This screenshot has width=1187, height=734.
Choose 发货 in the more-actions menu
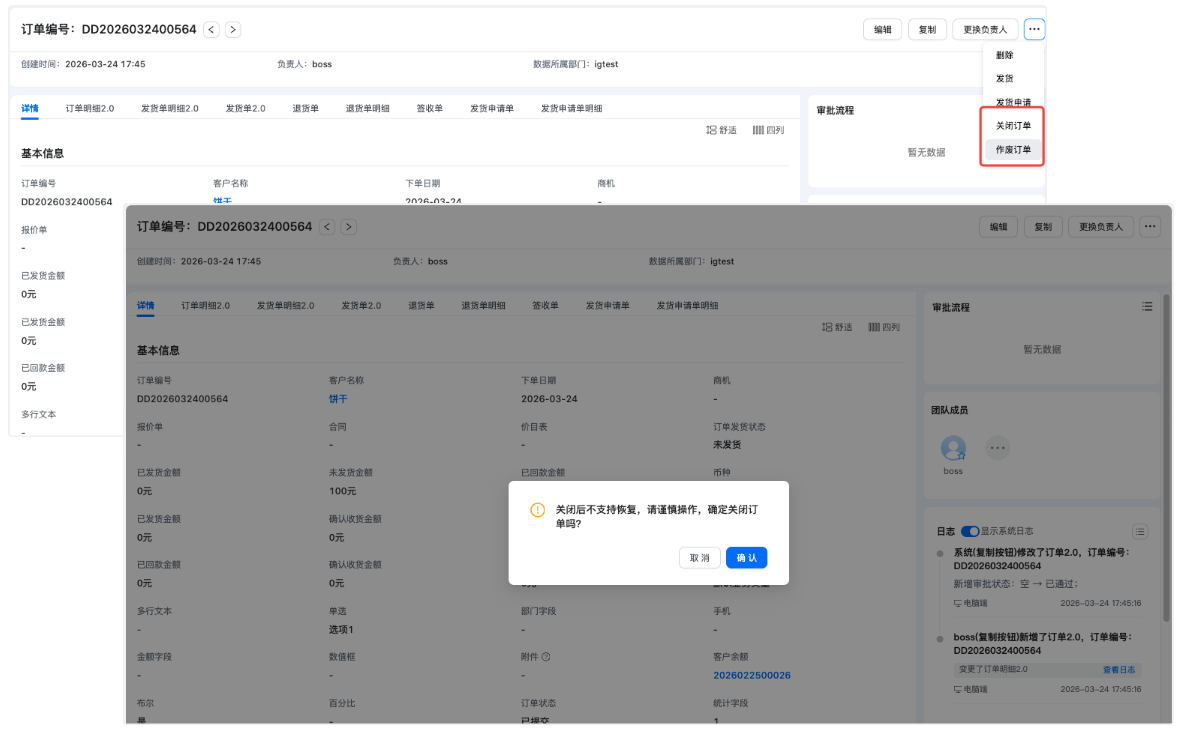coord(1004,78)
